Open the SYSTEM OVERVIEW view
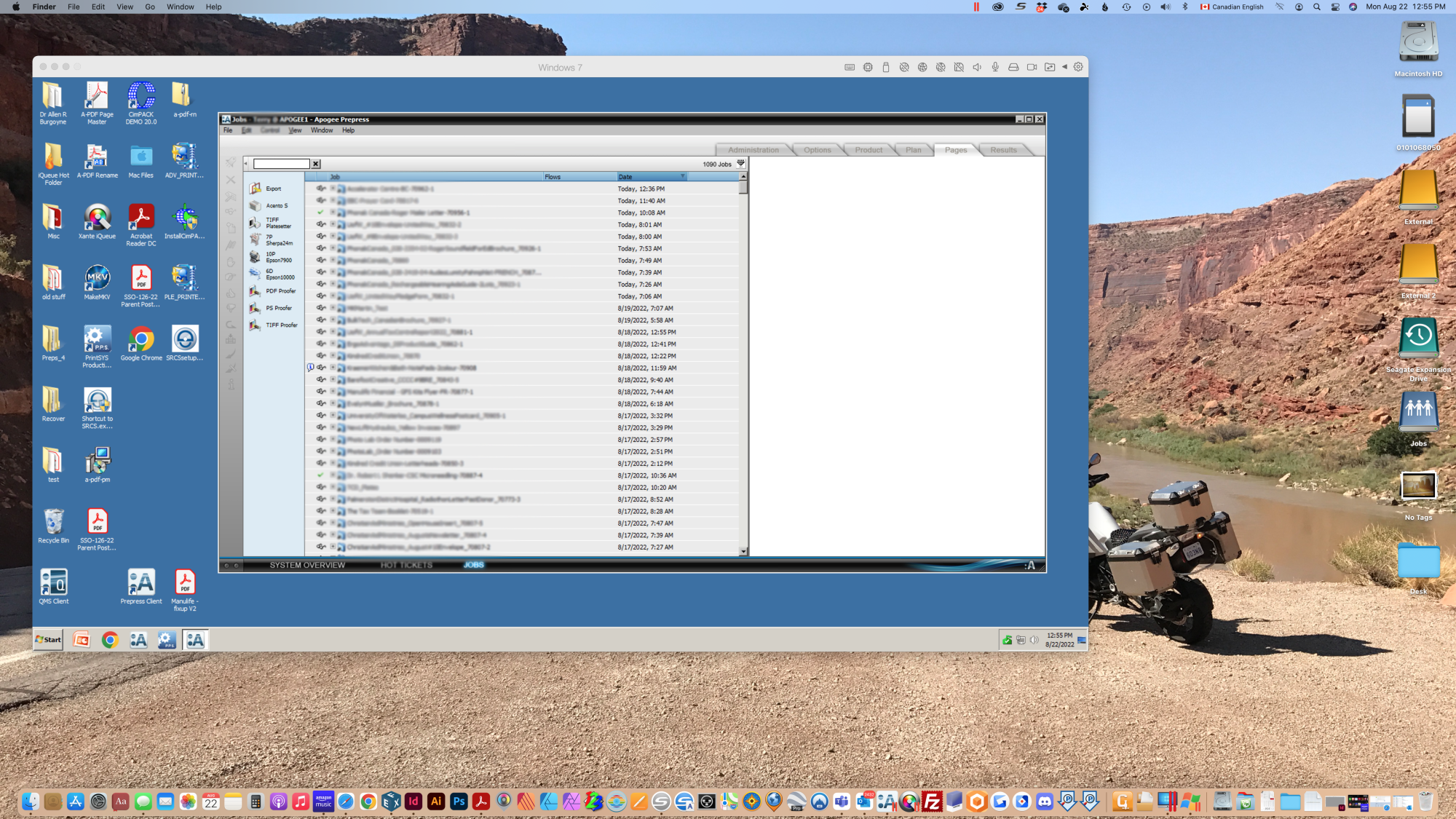The width and height of the screenshot is (1456, 819). tap(307, 565)
